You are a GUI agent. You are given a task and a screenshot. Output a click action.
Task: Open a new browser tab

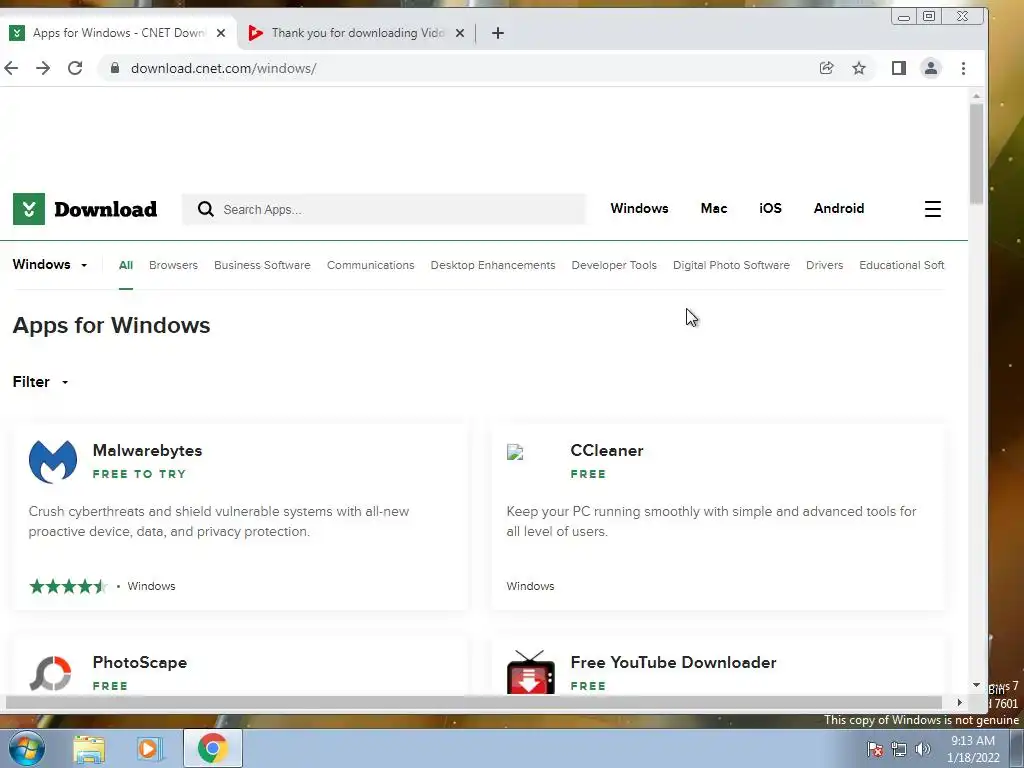pos(498,33)
